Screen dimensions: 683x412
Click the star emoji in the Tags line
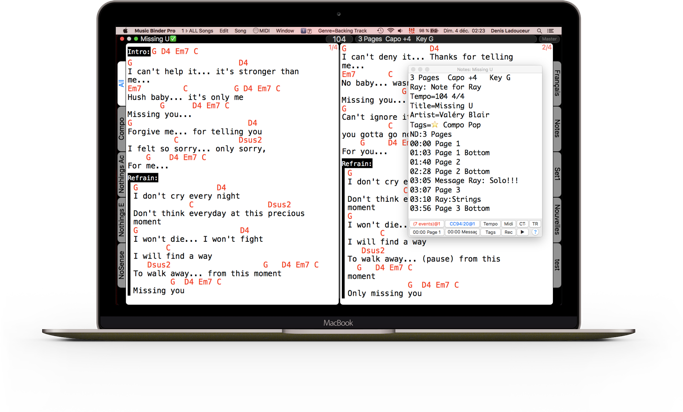[434, 125]
